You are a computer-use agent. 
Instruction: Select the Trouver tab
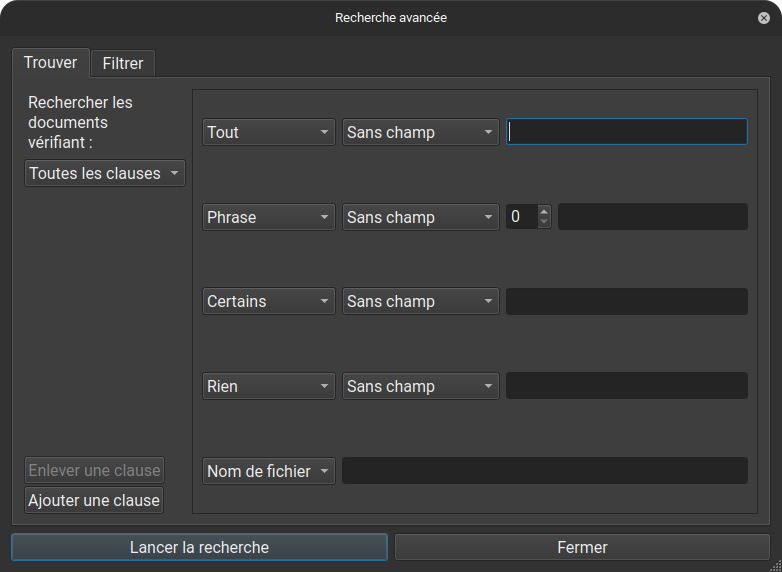coord(51,62)
